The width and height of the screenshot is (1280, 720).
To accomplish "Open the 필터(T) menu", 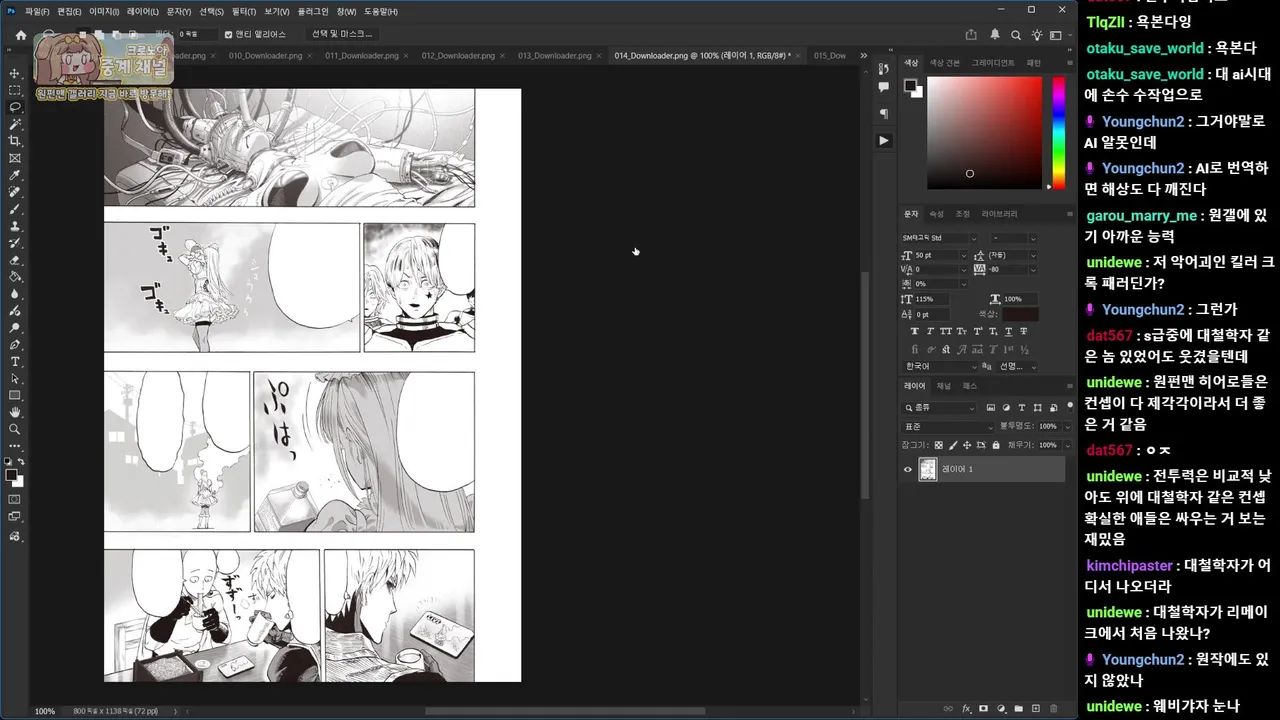I will [x=243, y=11].
